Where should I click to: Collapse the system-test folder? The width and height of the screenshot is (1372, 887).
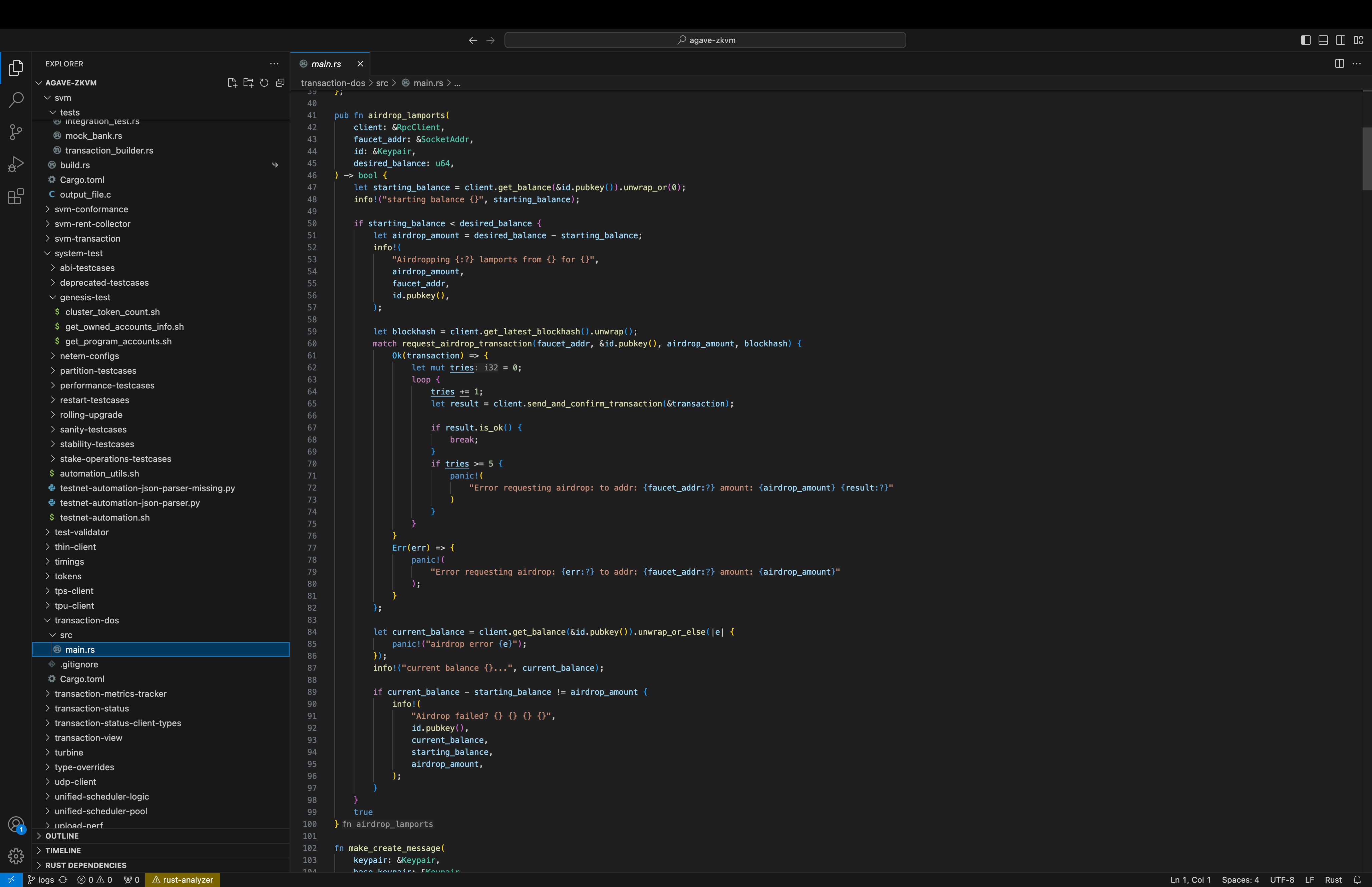[160, 253]
